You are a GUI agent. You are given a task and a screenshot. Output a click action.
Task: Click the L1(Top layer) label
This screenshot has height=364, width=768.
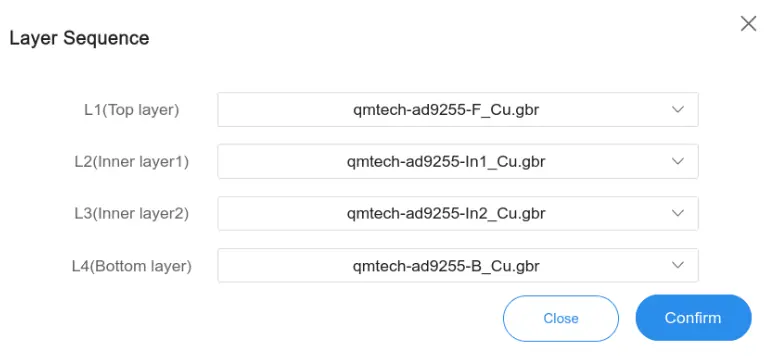click(132, 110)
